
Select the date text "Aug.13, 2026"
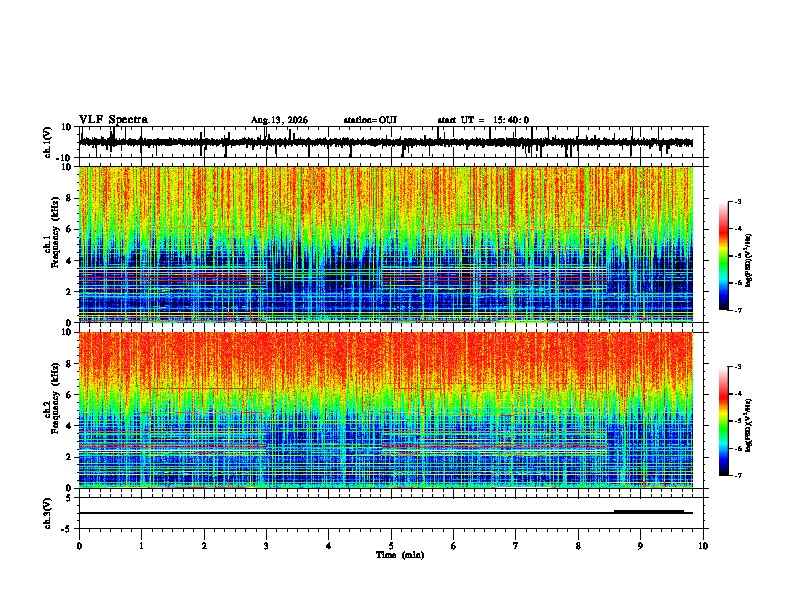pyautogui.click(x=279, y=120)
